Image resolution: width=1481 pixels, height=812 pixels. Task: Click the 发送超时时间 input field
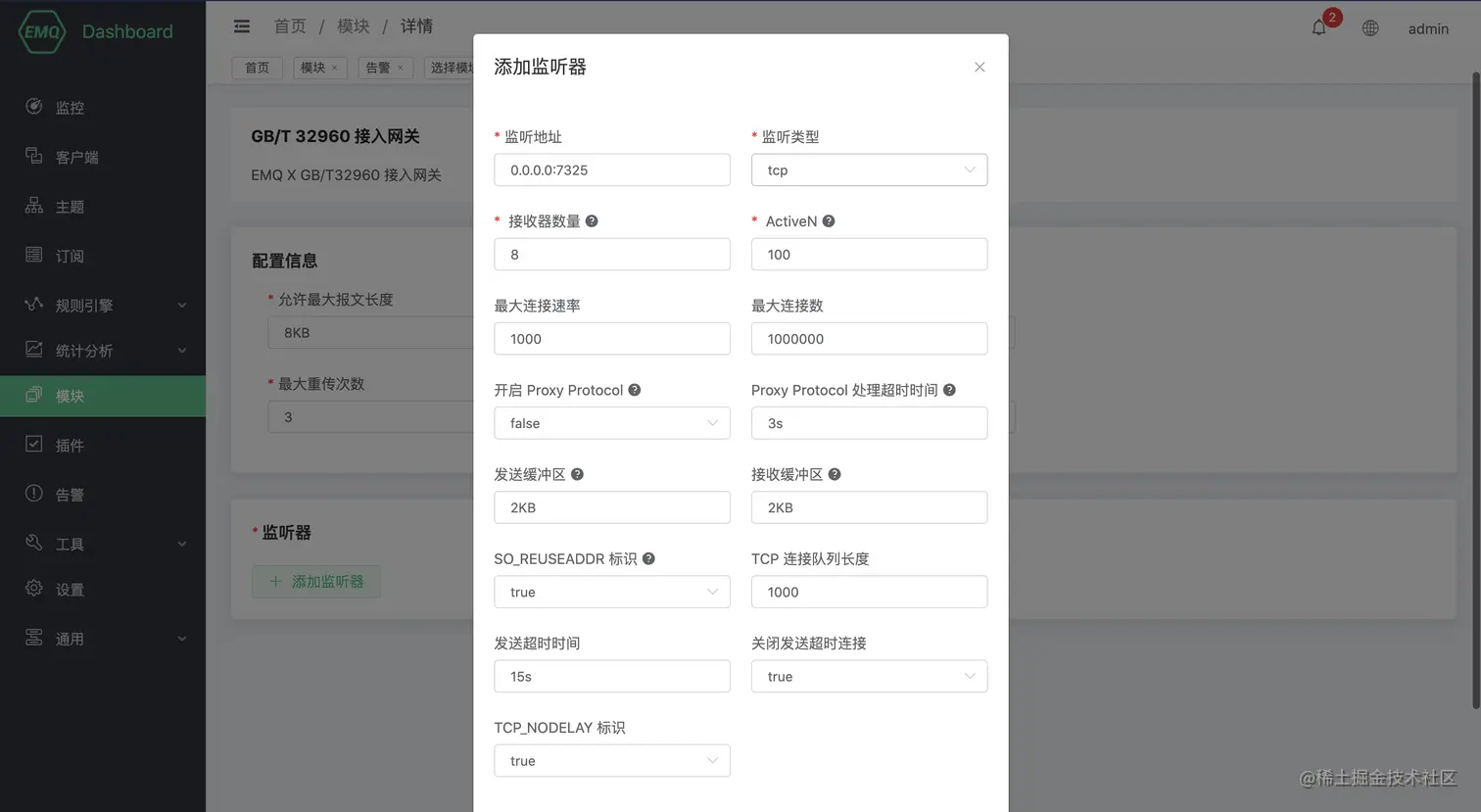point(612,676)
